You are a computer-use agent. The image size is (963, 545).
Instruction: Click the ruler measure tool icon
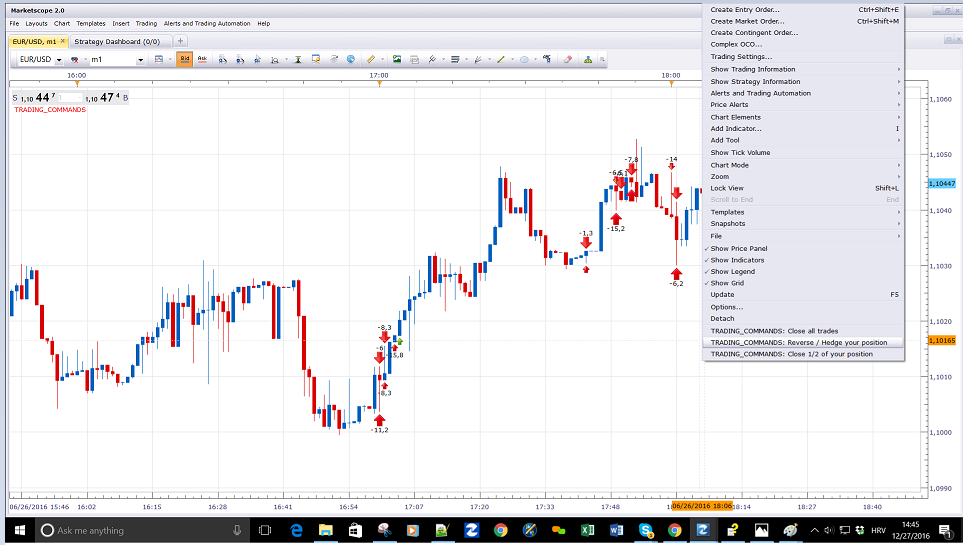[371, 60]
